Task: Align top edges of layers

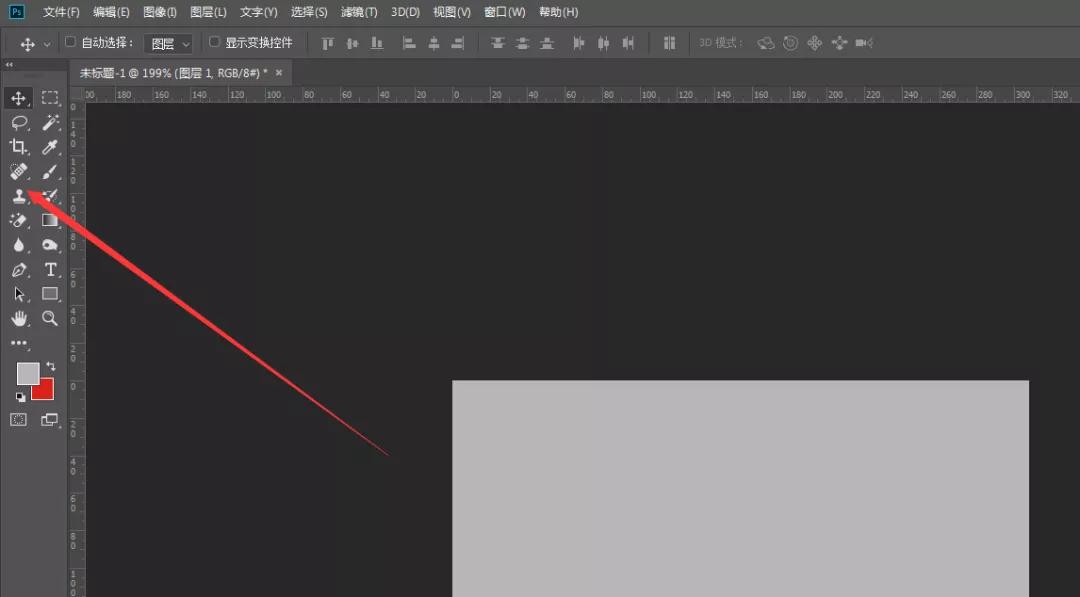Action: pos(328,43)
